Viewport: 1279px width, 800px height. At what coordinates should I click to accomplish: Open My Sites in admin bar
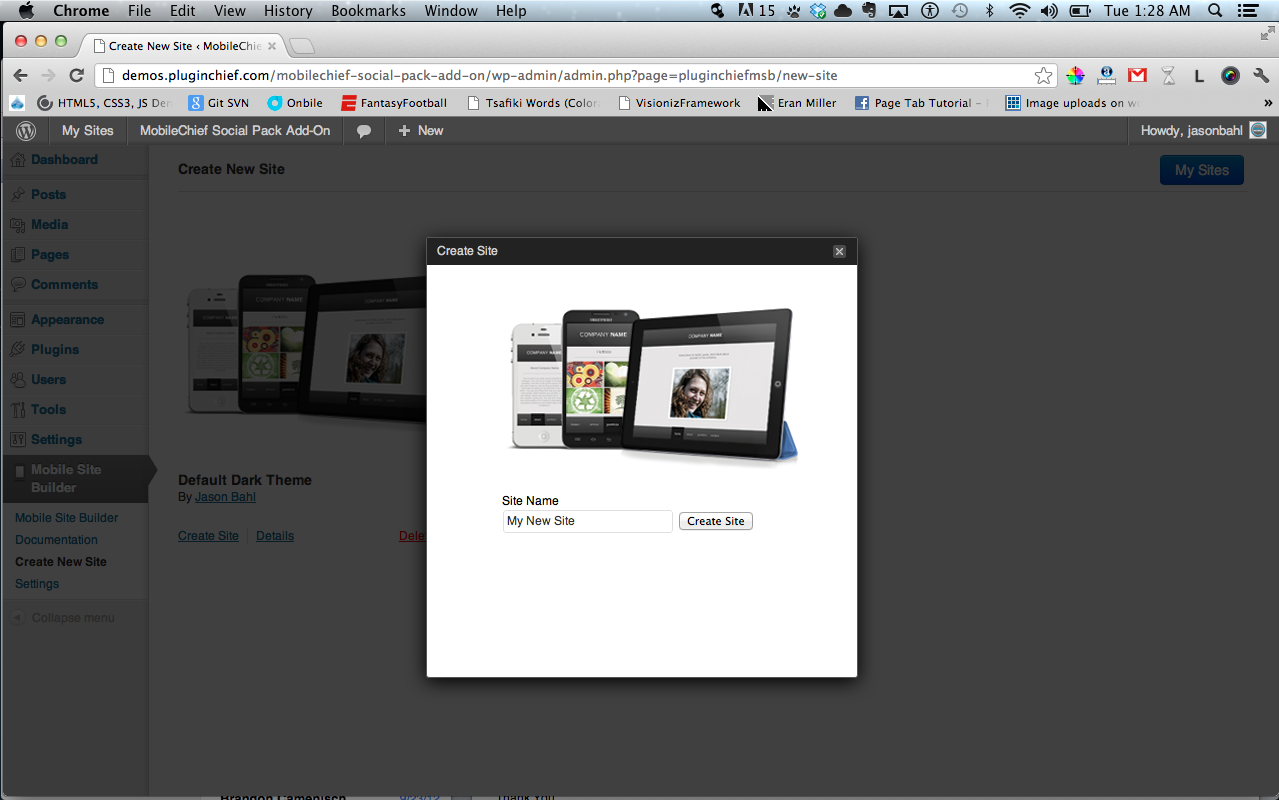88,131
